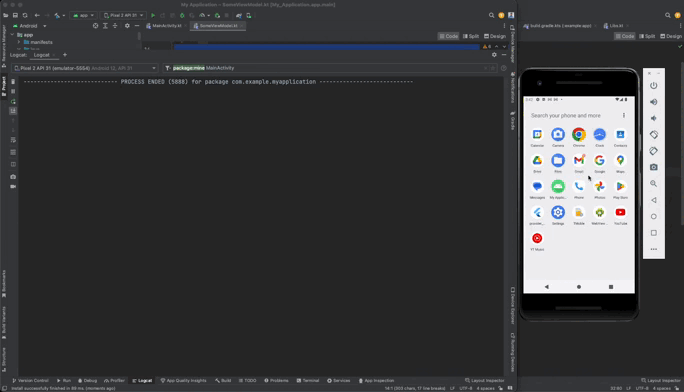Open the logcat device selector dropdown
684x392 pixels.
pos(85,68)
